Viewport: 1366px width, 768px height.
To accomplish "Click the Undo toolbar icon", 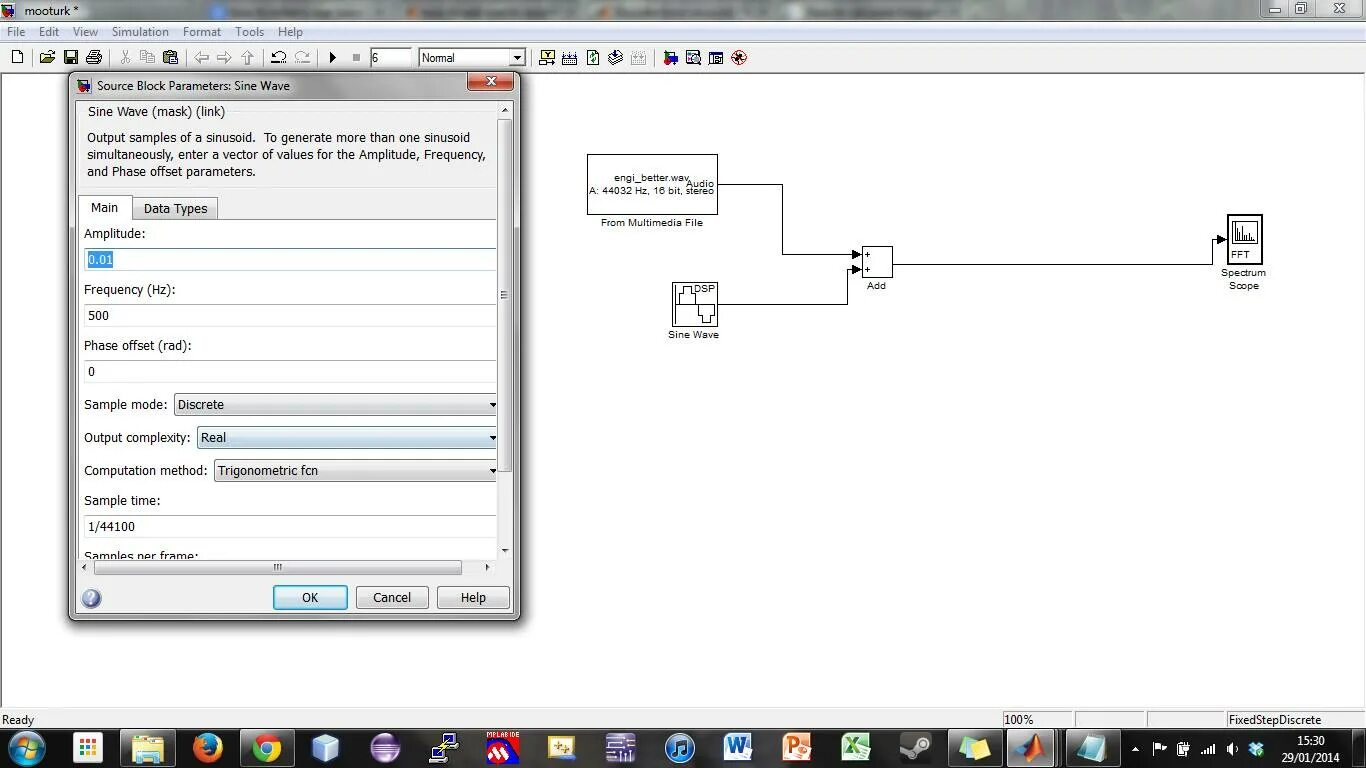I will tap(279, 58).
